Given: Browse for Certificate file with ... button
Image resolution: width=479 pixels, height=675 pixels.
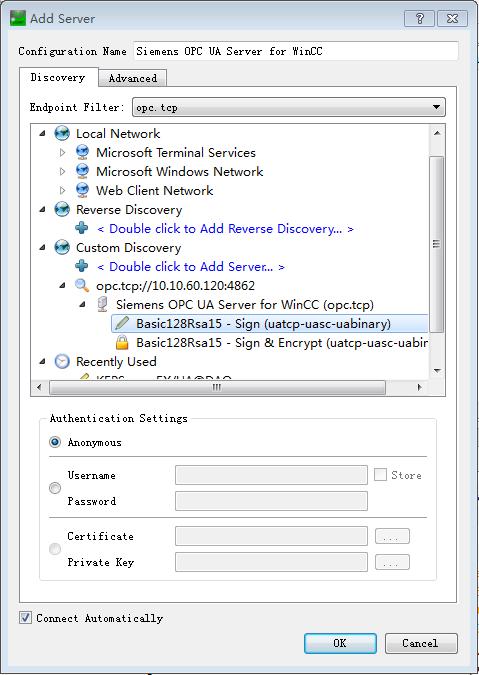Looking at the screenshot, I should tap(392, 536).
